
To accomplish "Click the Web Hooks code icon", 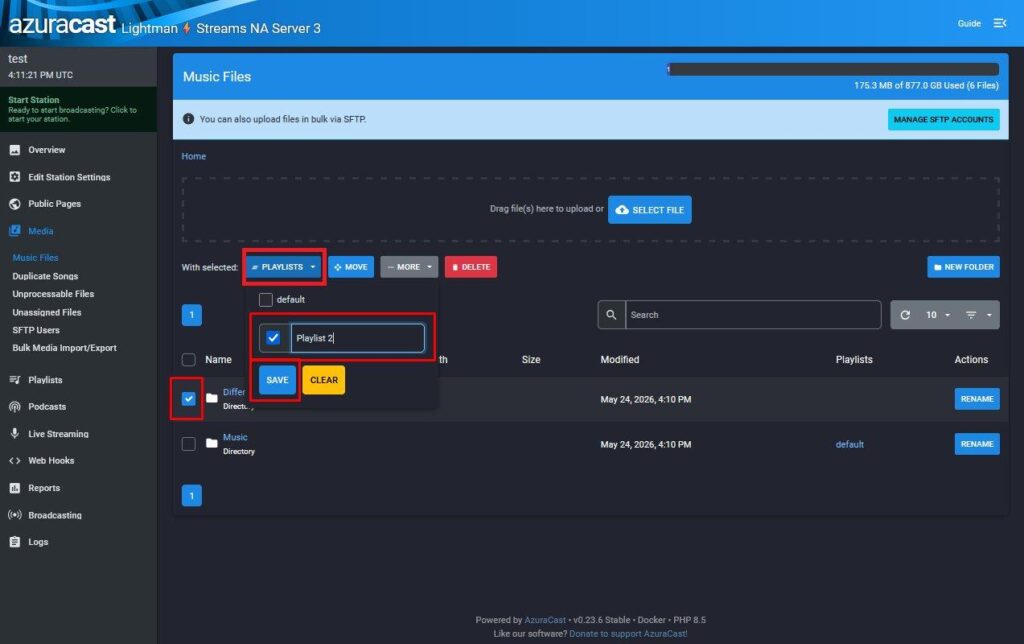I will [14, 460].
